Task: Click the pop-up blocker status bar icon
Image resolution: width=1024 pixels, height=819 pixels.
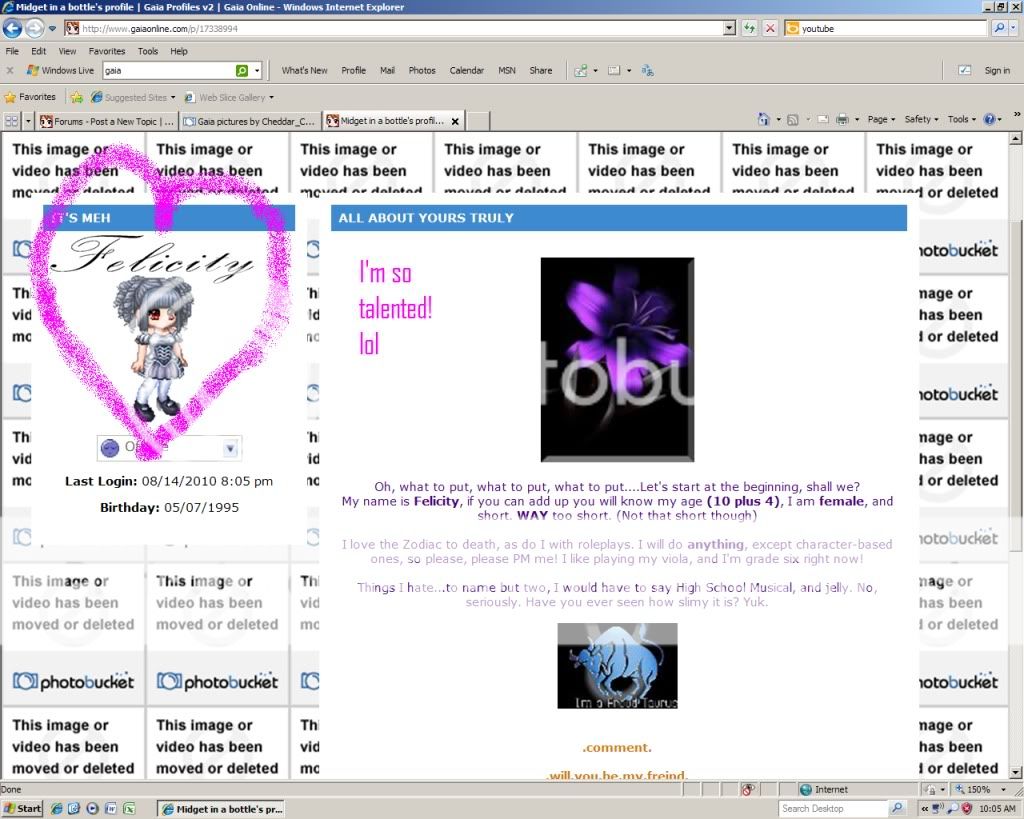Action: (748, 790)
